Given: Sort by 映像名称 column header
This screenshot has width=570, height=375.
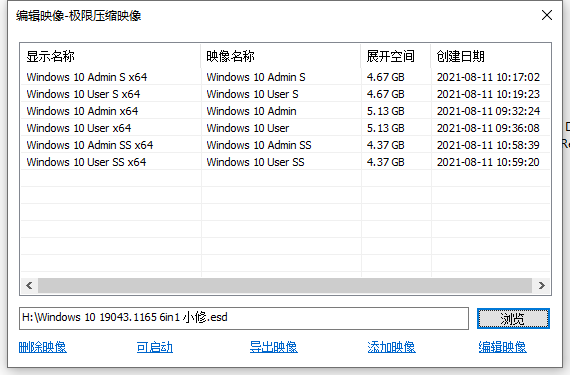Looking at the screenshot, I should pyautogui.click(x=281, y=56).
